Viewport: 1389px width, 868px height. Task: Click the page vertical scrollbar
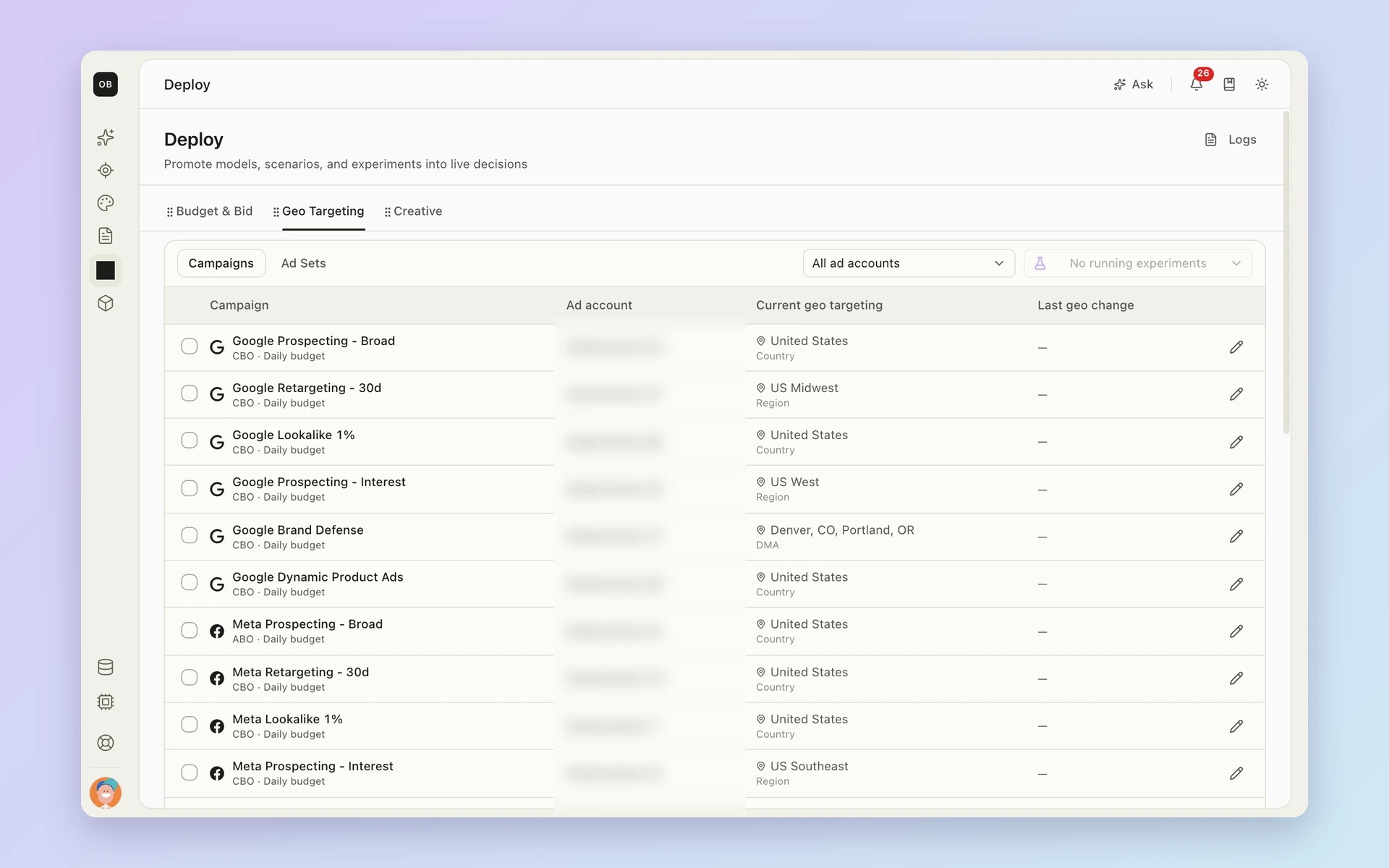1286,273
